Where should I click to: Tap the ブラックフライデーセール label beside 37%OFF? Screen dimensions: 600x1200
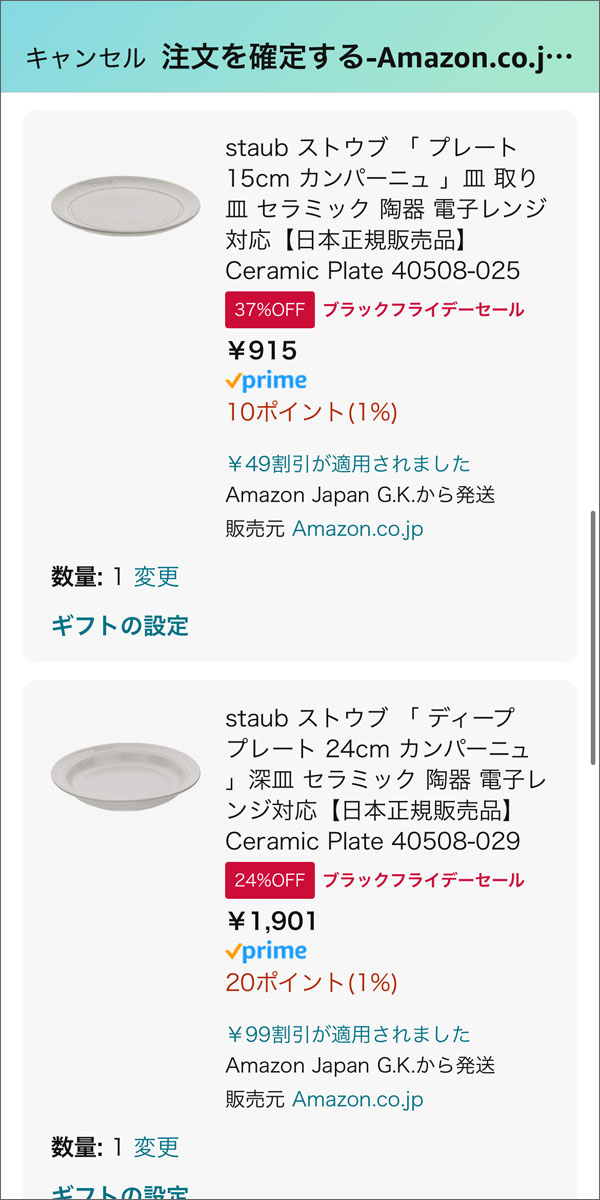pyautogui.click(x=423, y=310)
